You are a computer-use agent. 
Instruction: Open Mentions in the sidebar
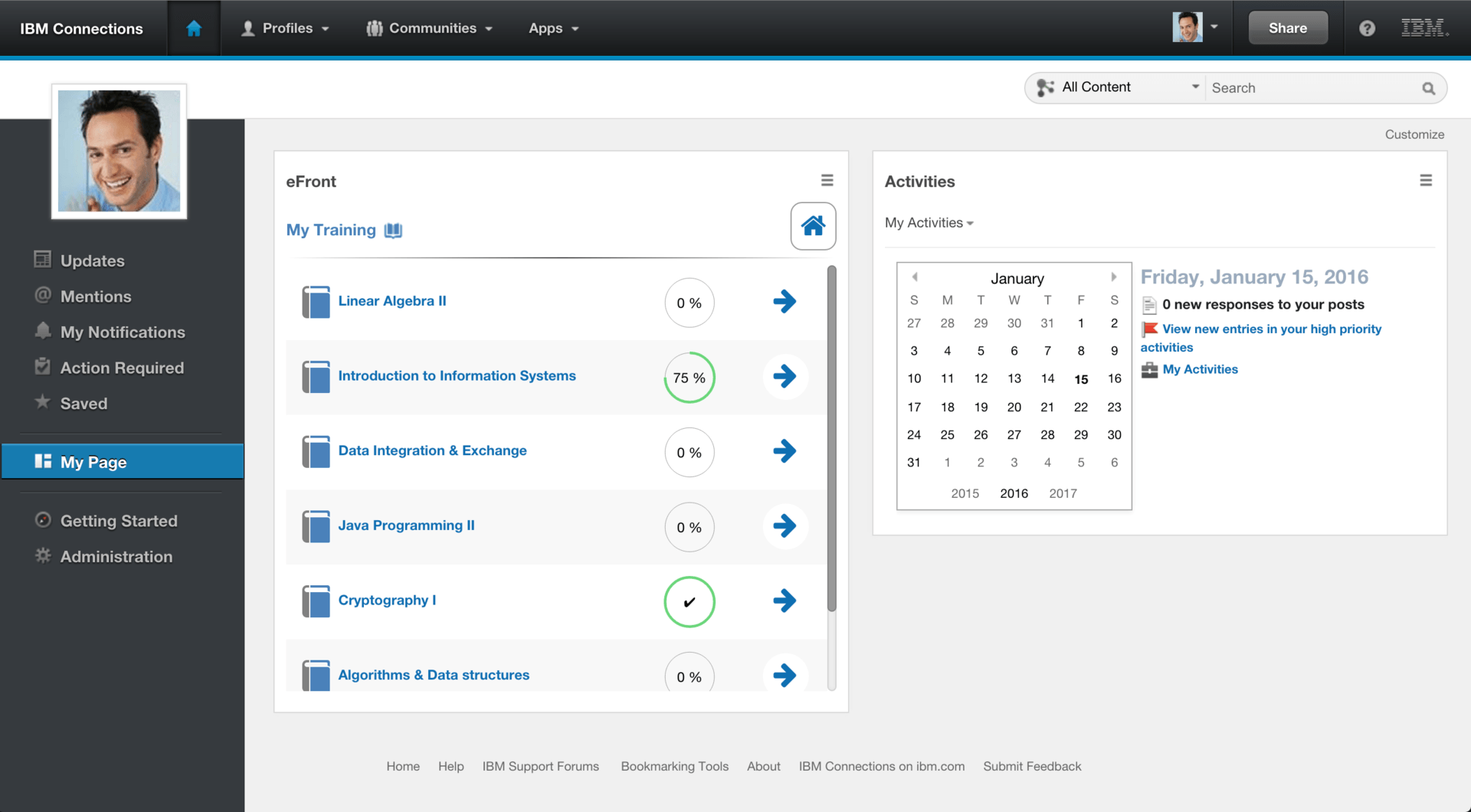[95, 296]
